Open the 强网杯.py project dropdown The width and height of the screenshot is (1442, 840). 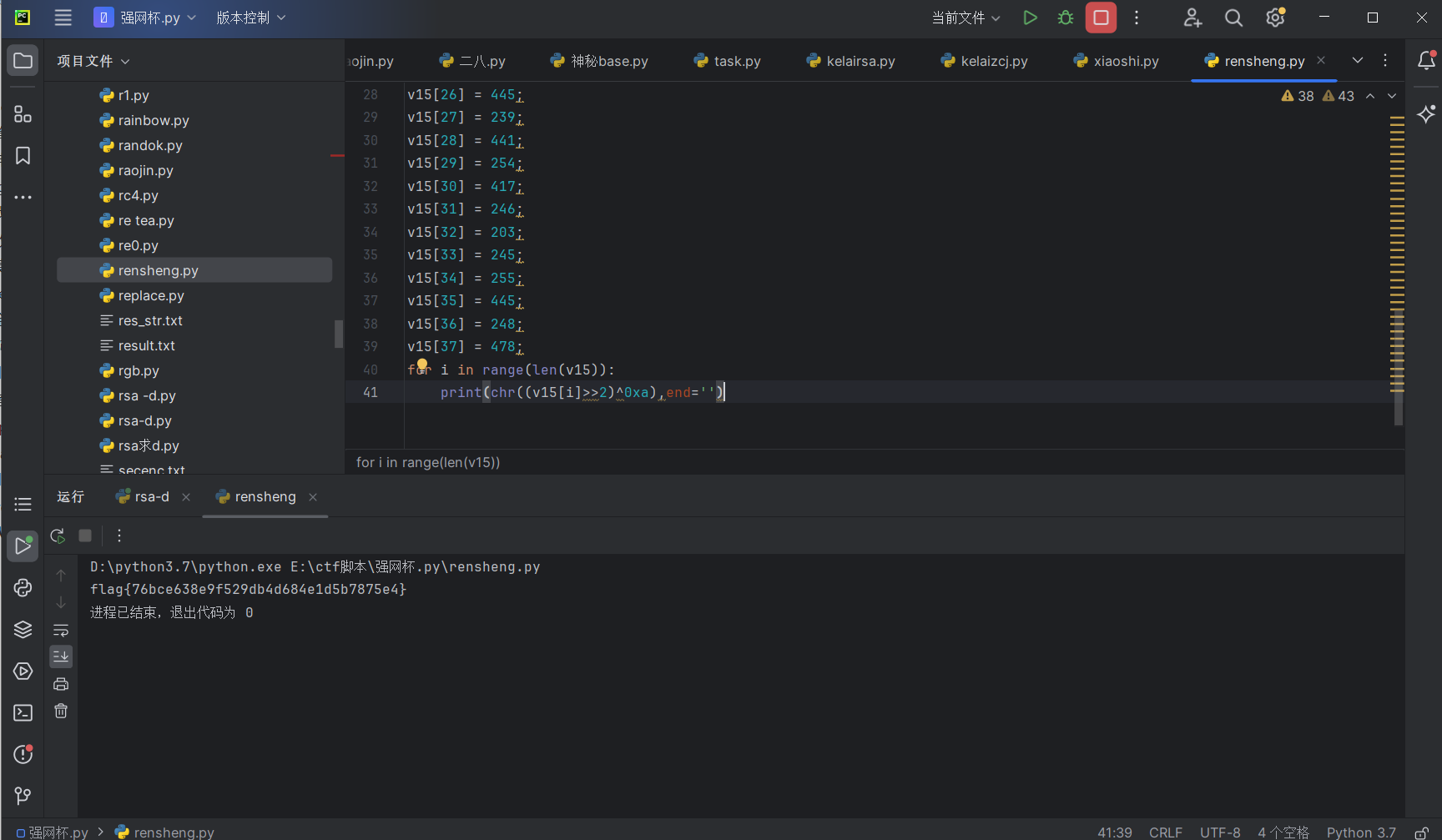(x=145, y=18)
